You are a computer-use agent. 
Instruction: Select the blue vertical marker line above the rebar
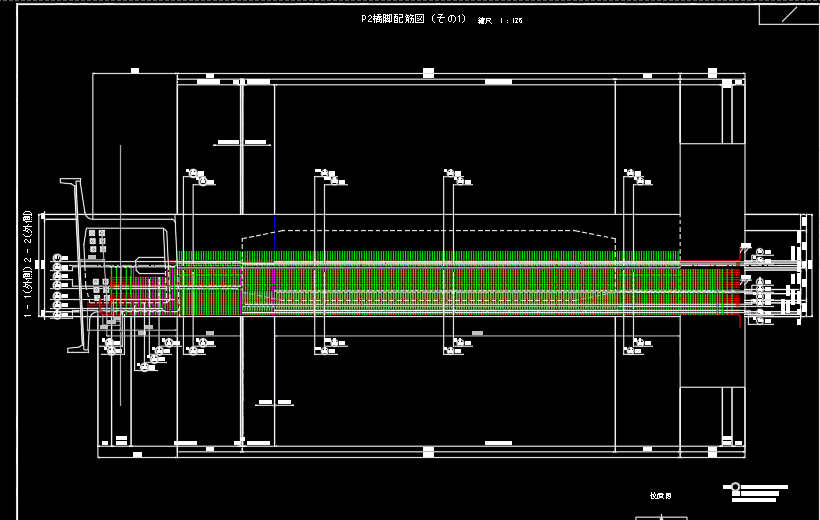coord(274,228)
